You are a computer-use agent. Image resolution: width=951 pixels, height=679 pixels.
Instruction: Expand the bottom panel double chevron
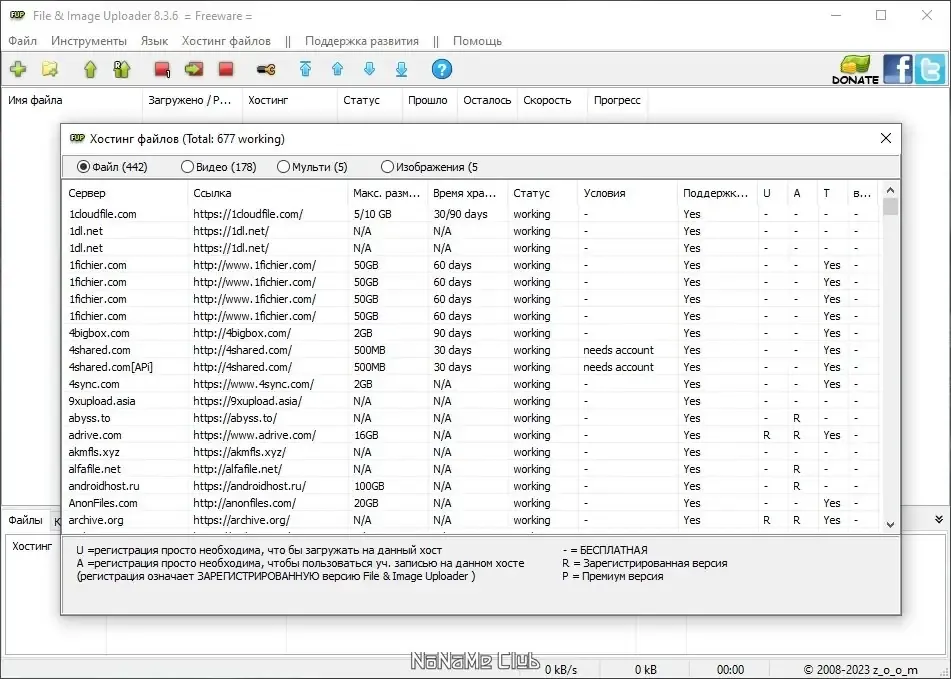tap(939, 520)
